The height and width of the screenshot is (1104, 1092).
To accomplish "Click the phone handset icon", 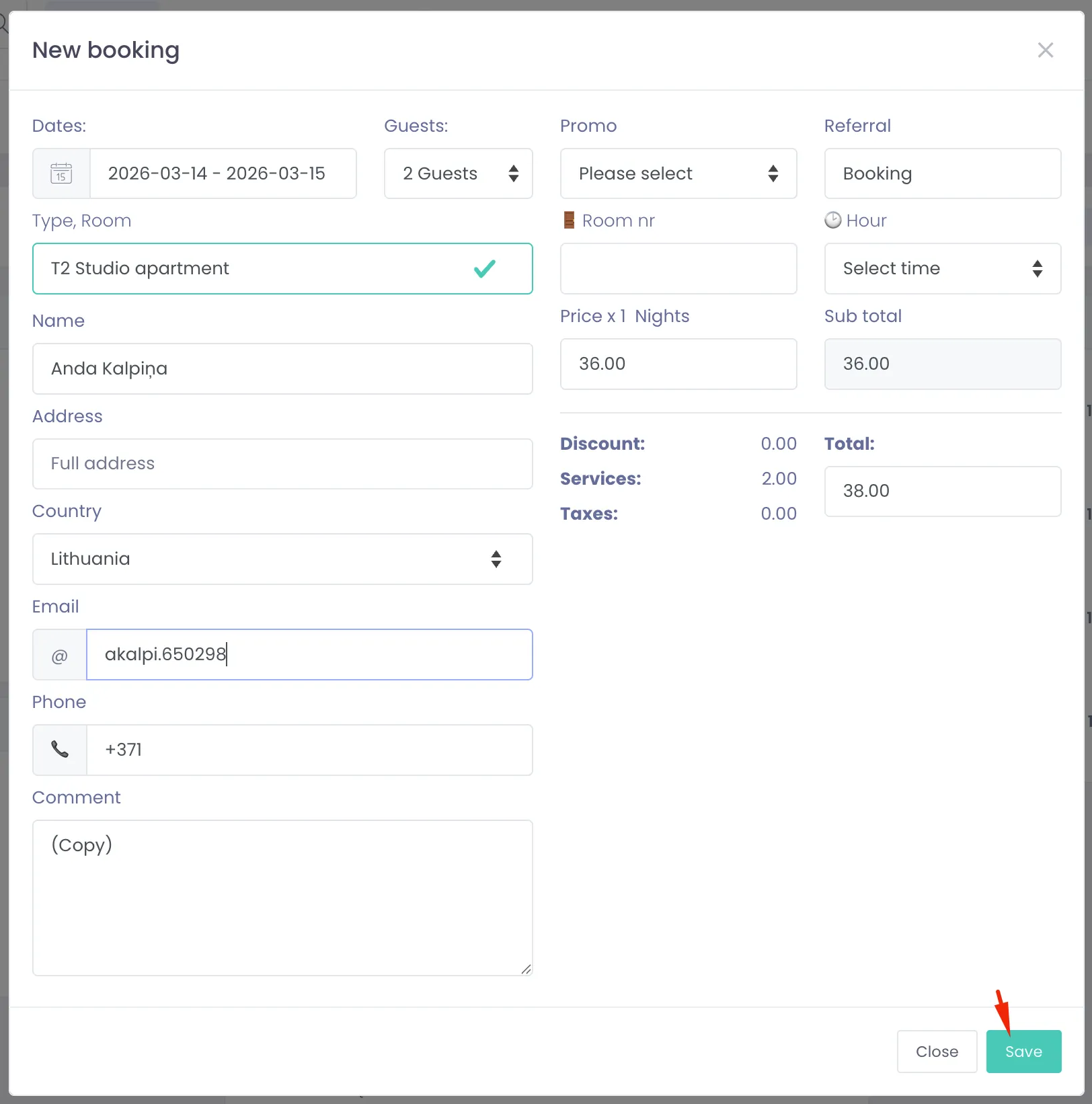I will [x=60, y=750].
